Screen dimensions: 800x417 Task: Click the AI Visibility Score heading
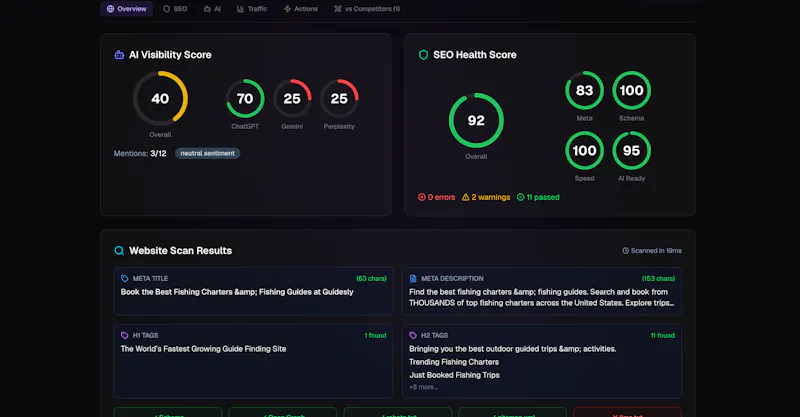170,55
